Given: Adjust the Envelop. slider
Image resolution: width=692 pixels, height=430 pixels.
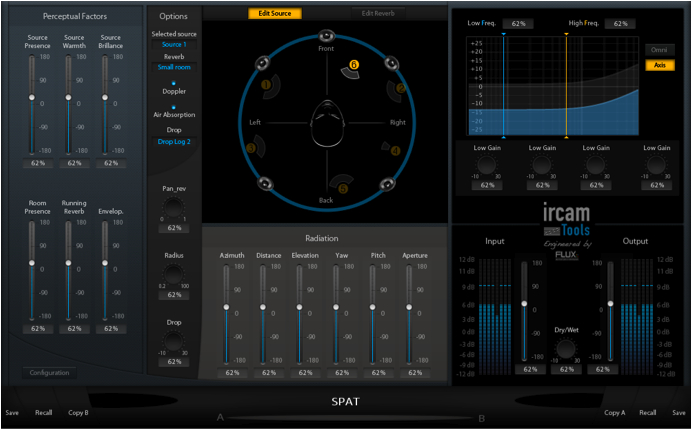Looking at the screenshot, I should click(105, 270).
